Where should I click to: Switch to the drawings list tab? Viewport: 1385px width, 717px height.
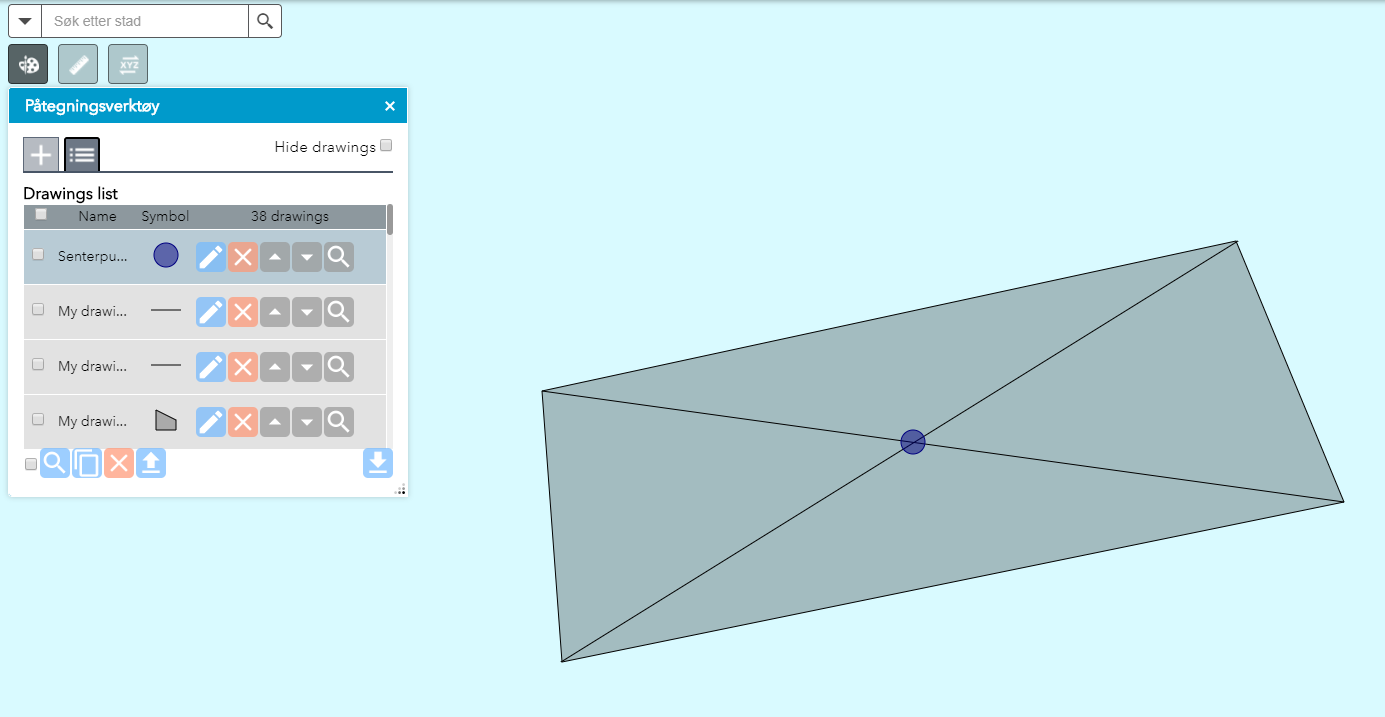click(82, 155)
